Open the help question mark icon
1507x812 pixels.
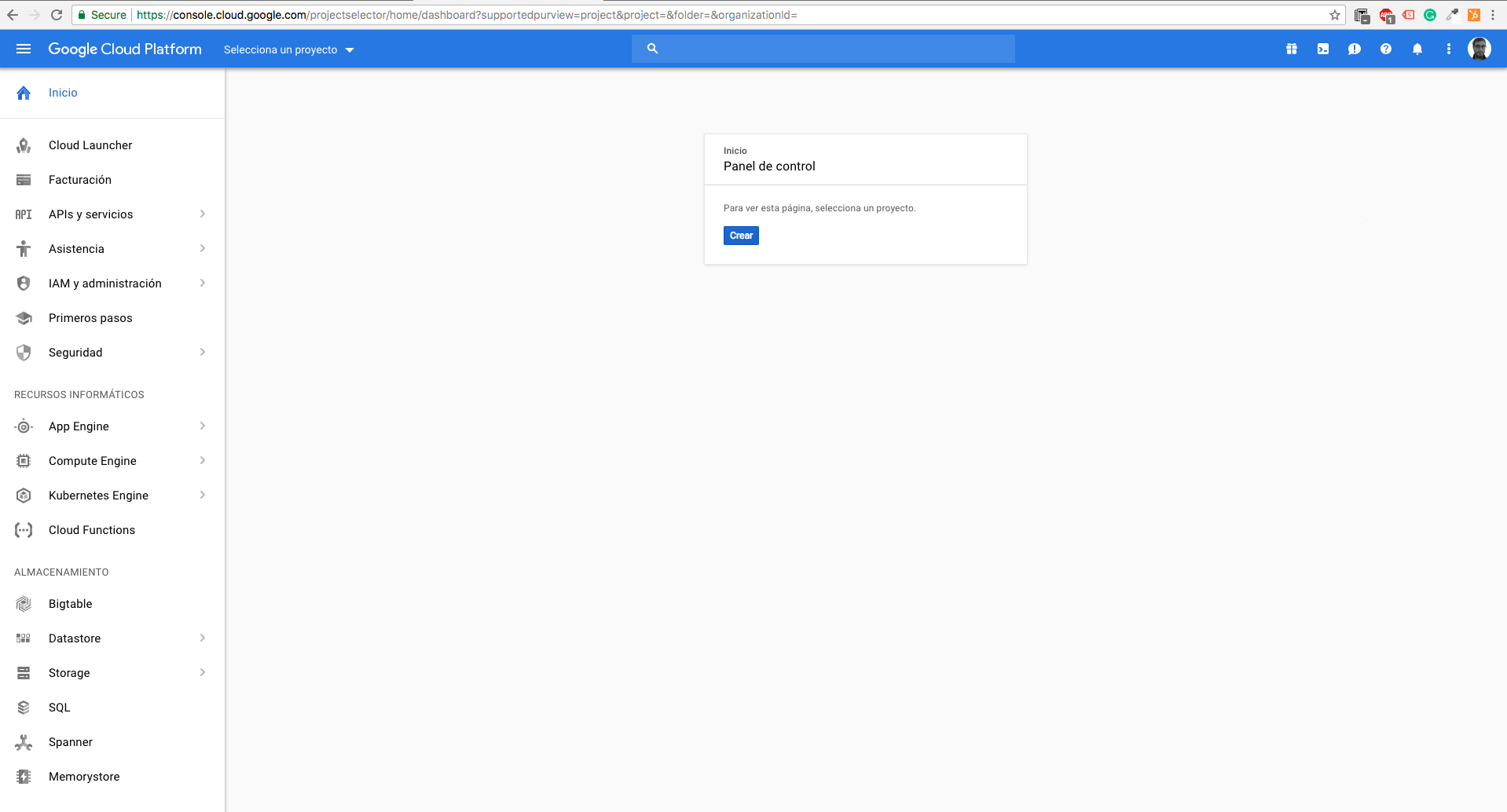1386,49
